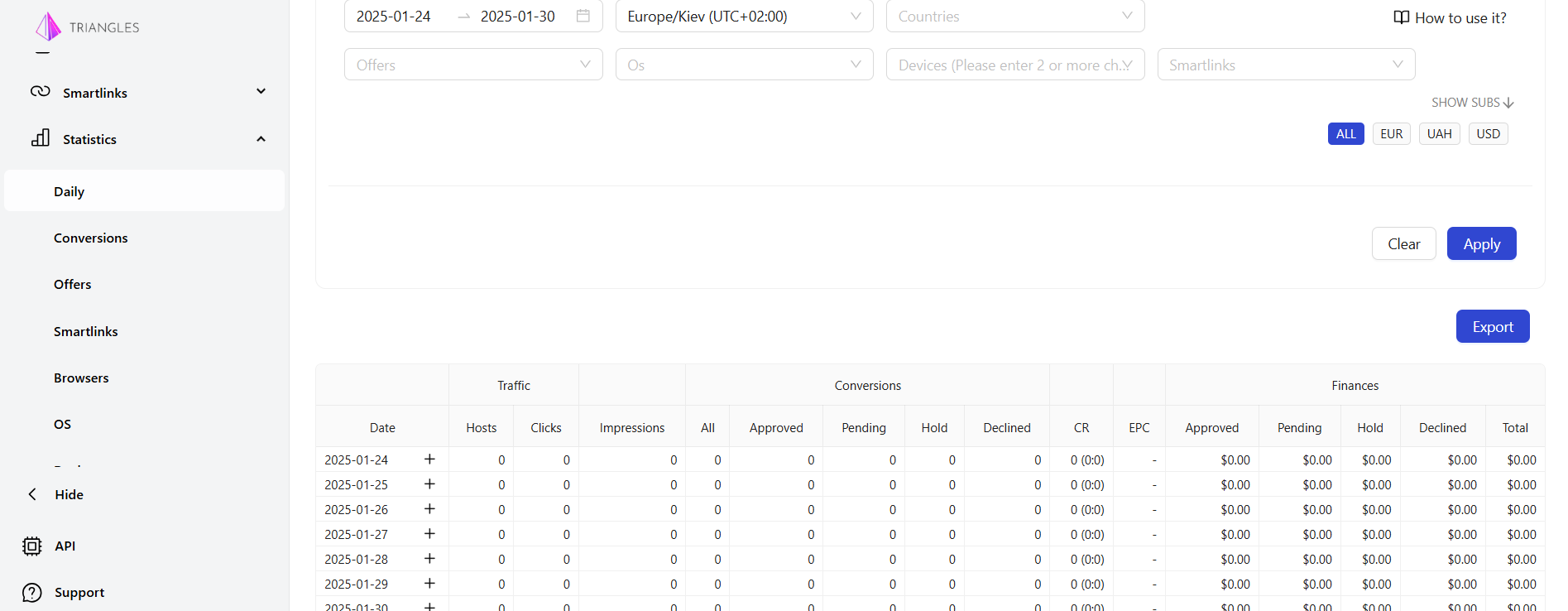The image size is (1568, 611).
Task: Click the Smartlinks chain icon in sidebar
Action: 40,92
